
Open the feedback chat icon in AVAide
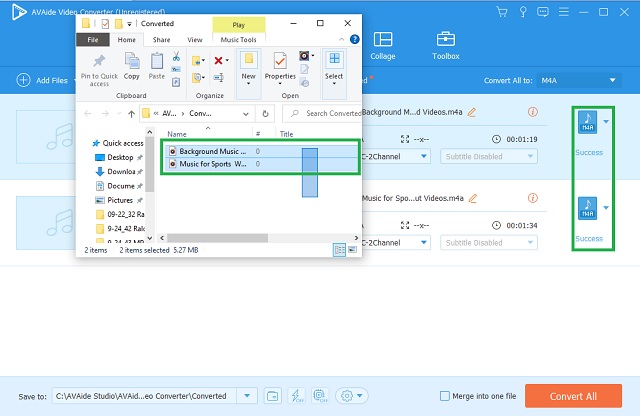pyautogui.click(x=542, y=12)
